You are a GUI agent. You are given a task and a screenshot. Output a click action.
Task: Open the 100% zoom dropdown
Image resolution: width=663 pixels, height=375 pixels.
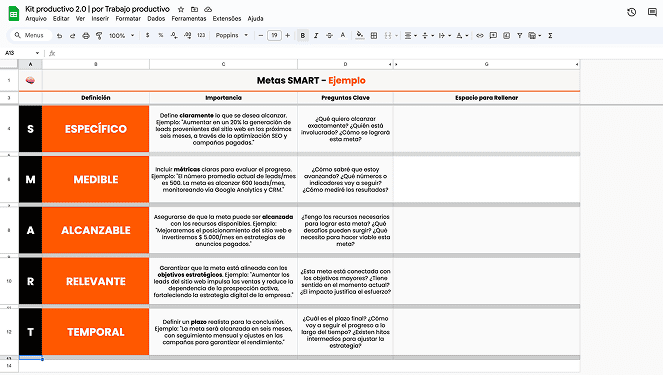point(122,36)
